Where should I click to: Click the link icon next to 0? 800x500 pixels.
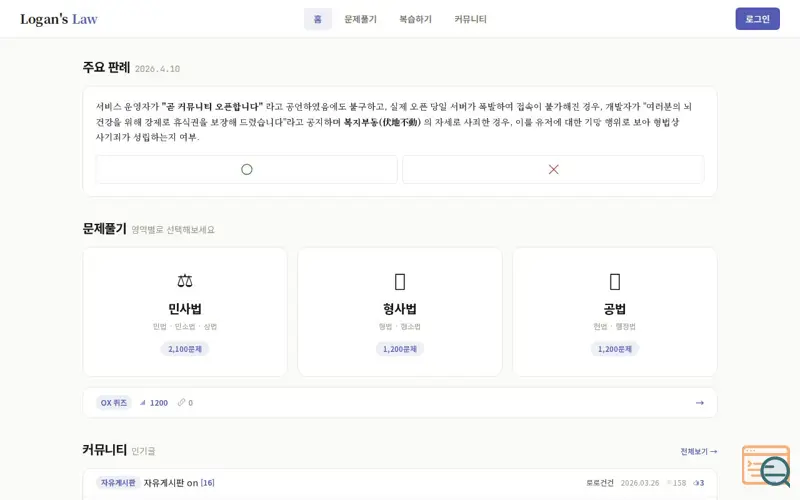pyautogui.click(x=181, y=403)
